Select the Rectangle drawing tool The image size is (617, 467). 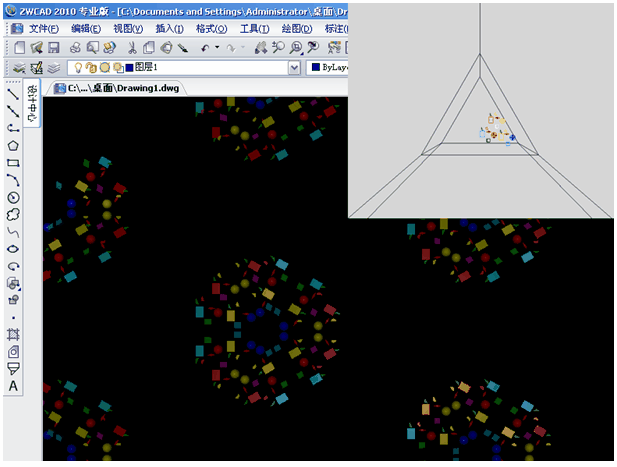(x=13, y=162)
